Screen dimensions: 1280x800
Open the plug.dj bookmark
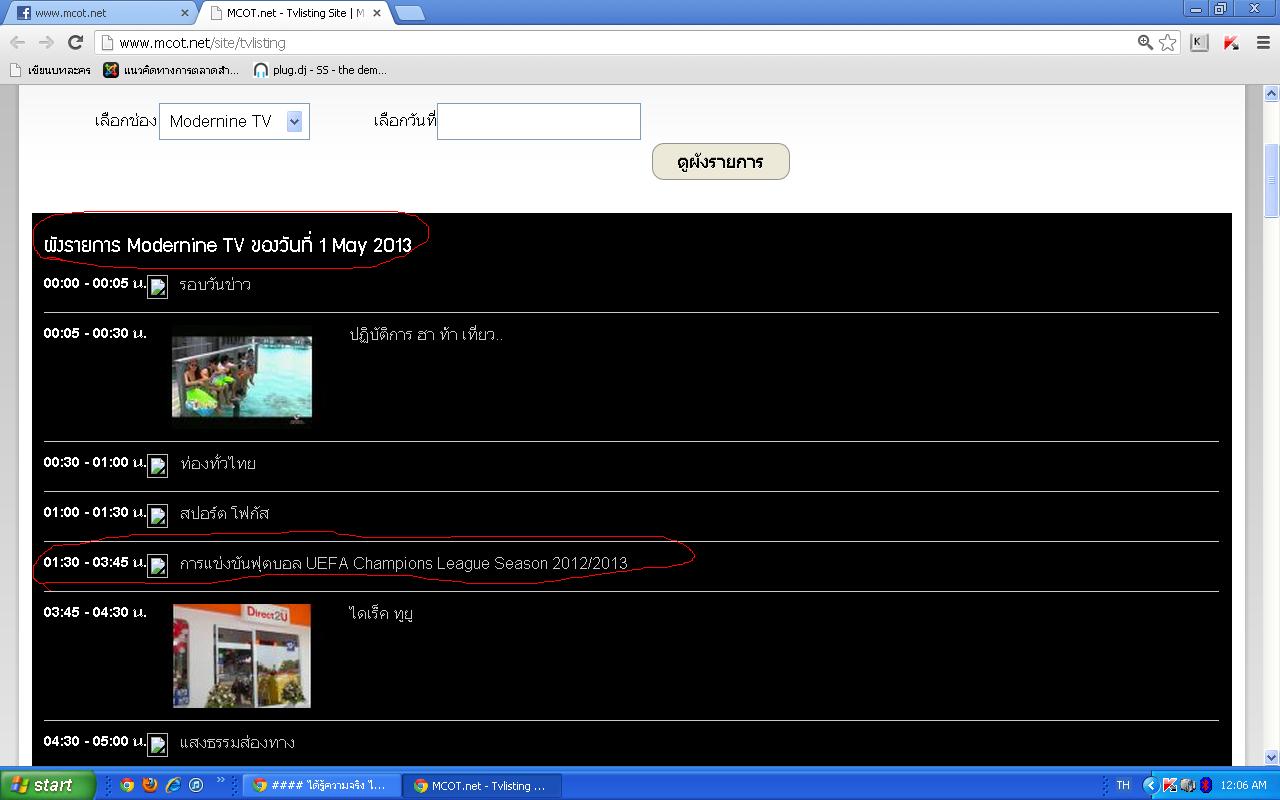320,70
